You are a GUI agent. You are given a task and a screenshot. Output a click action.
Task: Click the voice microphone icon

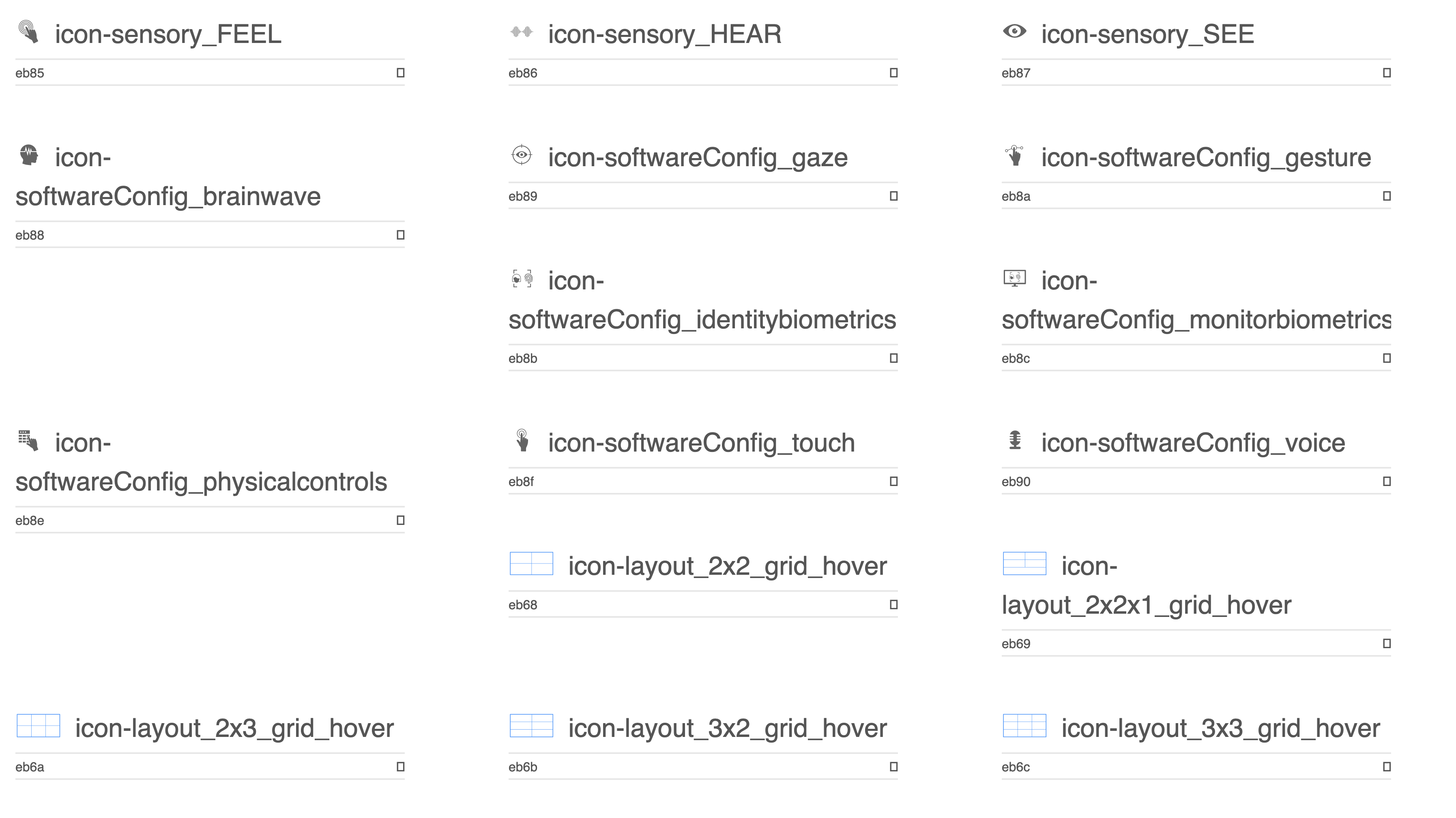pyautogui.click(x=1015, y=440)
